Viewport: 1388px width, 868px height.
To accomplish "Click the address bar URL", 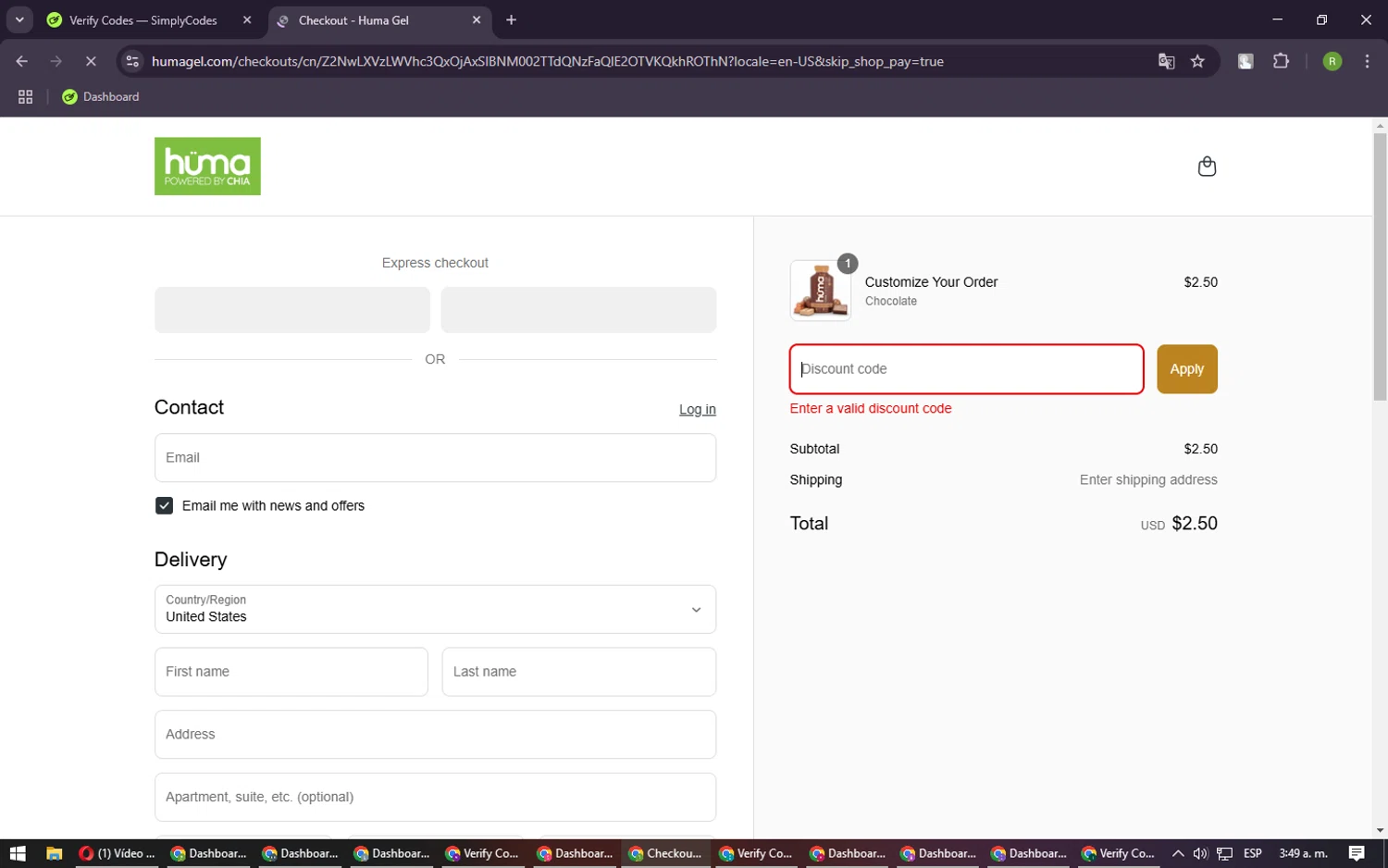I will pyautogui.click(x=547, y=61).
